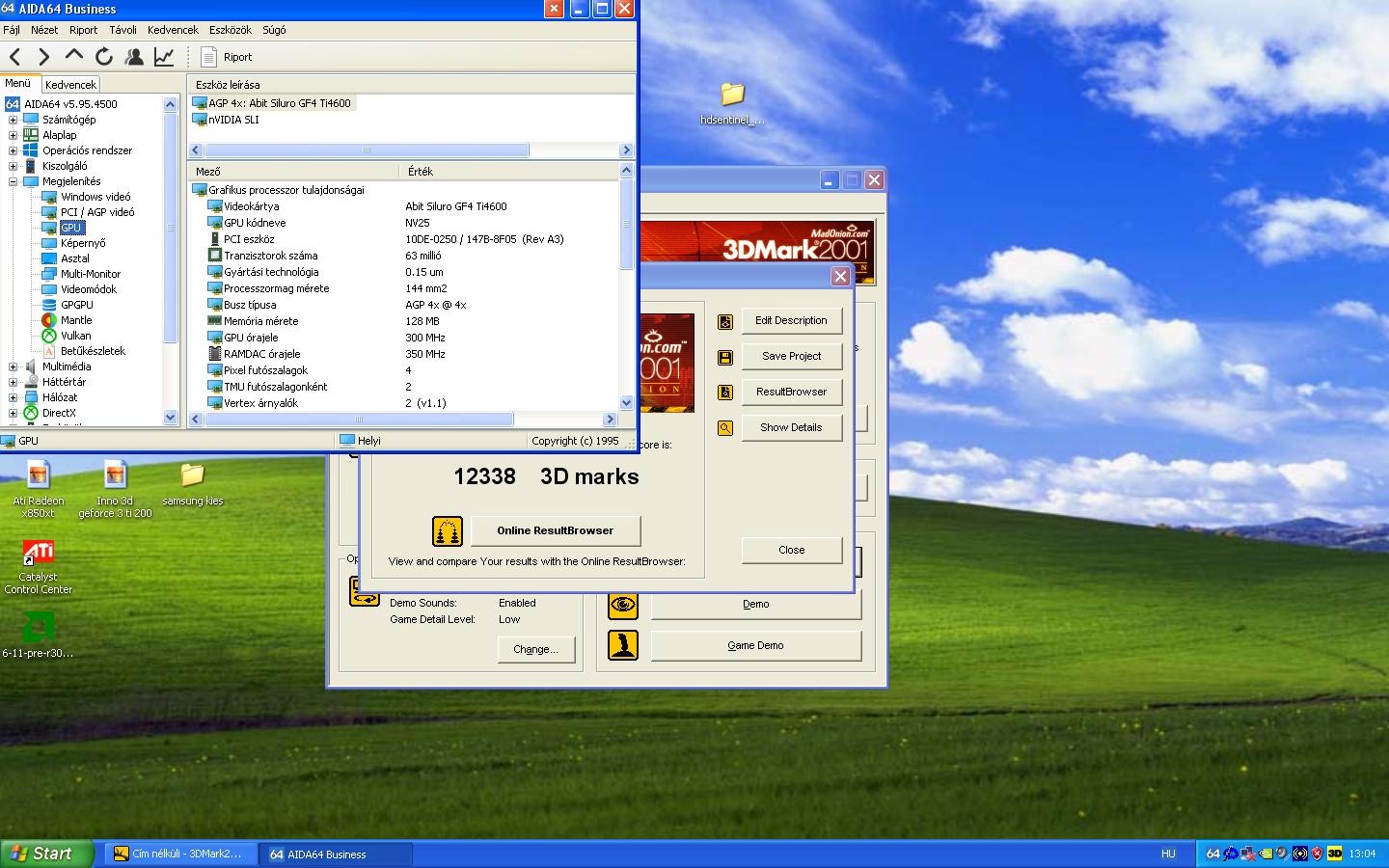Screen dimensions: 1389x868
Task: Click the AIDA64 Forward navigation arrow
Action: (43, 57)
